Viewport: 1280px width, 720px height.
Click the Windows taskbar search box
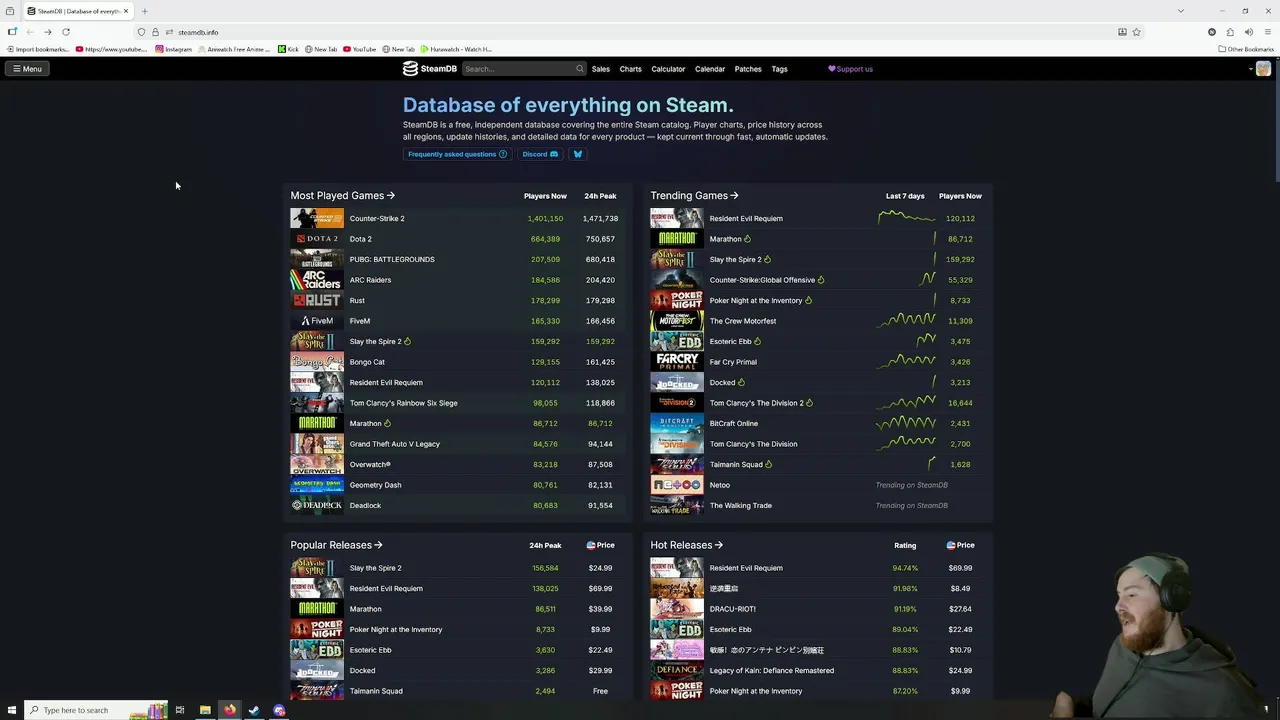95,710
